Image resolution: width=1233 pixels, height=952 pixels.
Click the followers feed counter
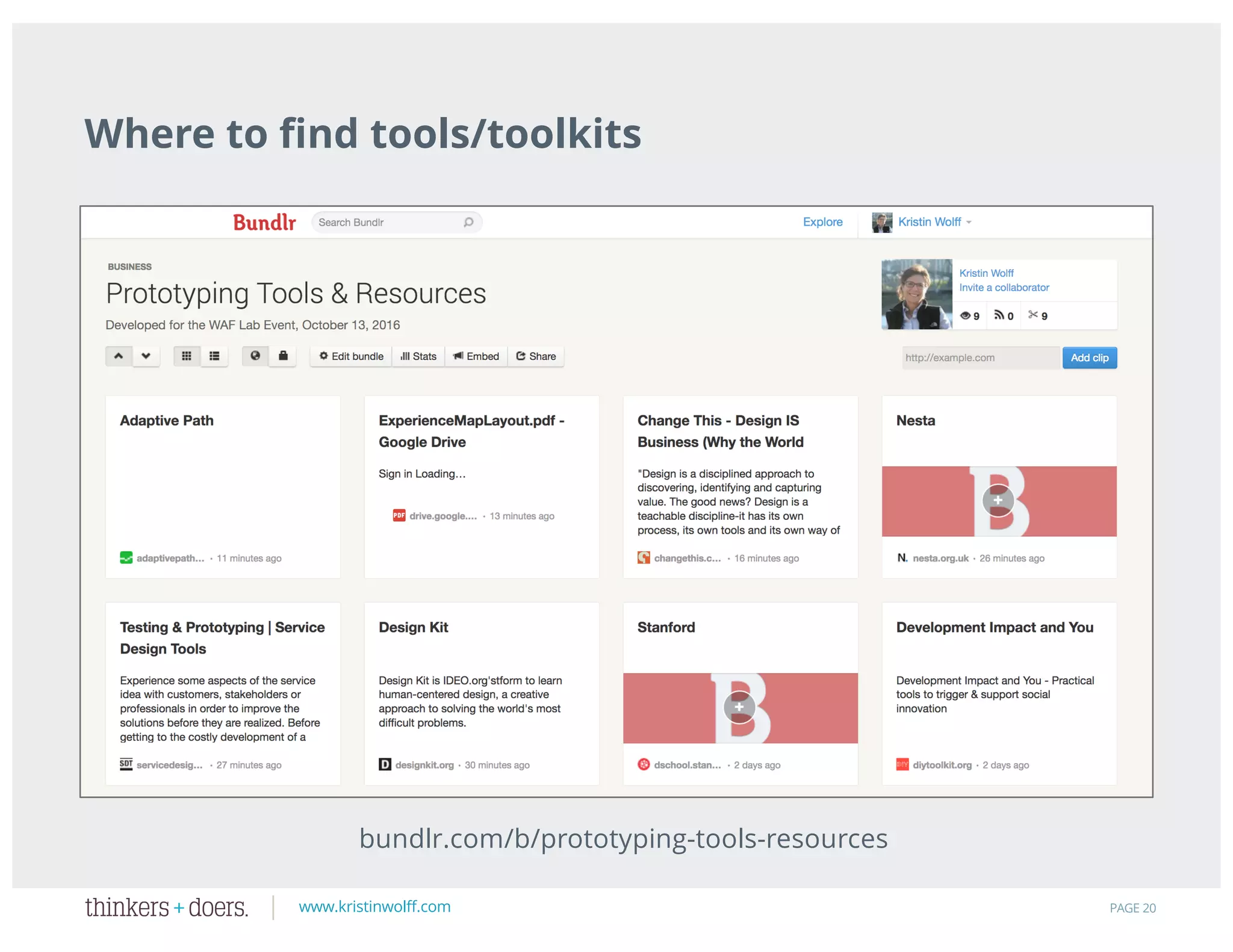[1004, 316]
